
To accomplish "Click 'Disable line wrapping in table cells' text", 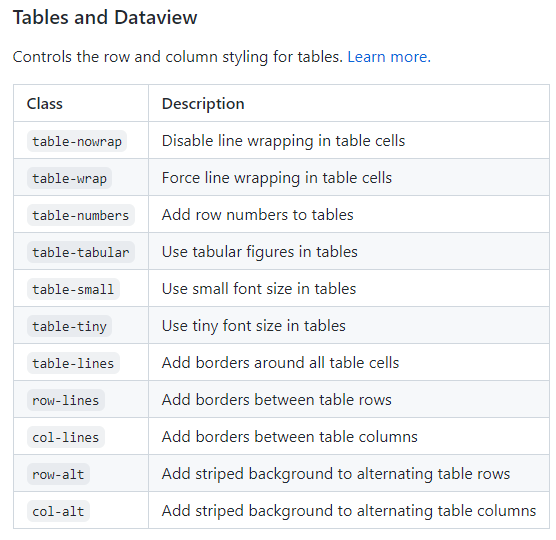I will [283, 141].
